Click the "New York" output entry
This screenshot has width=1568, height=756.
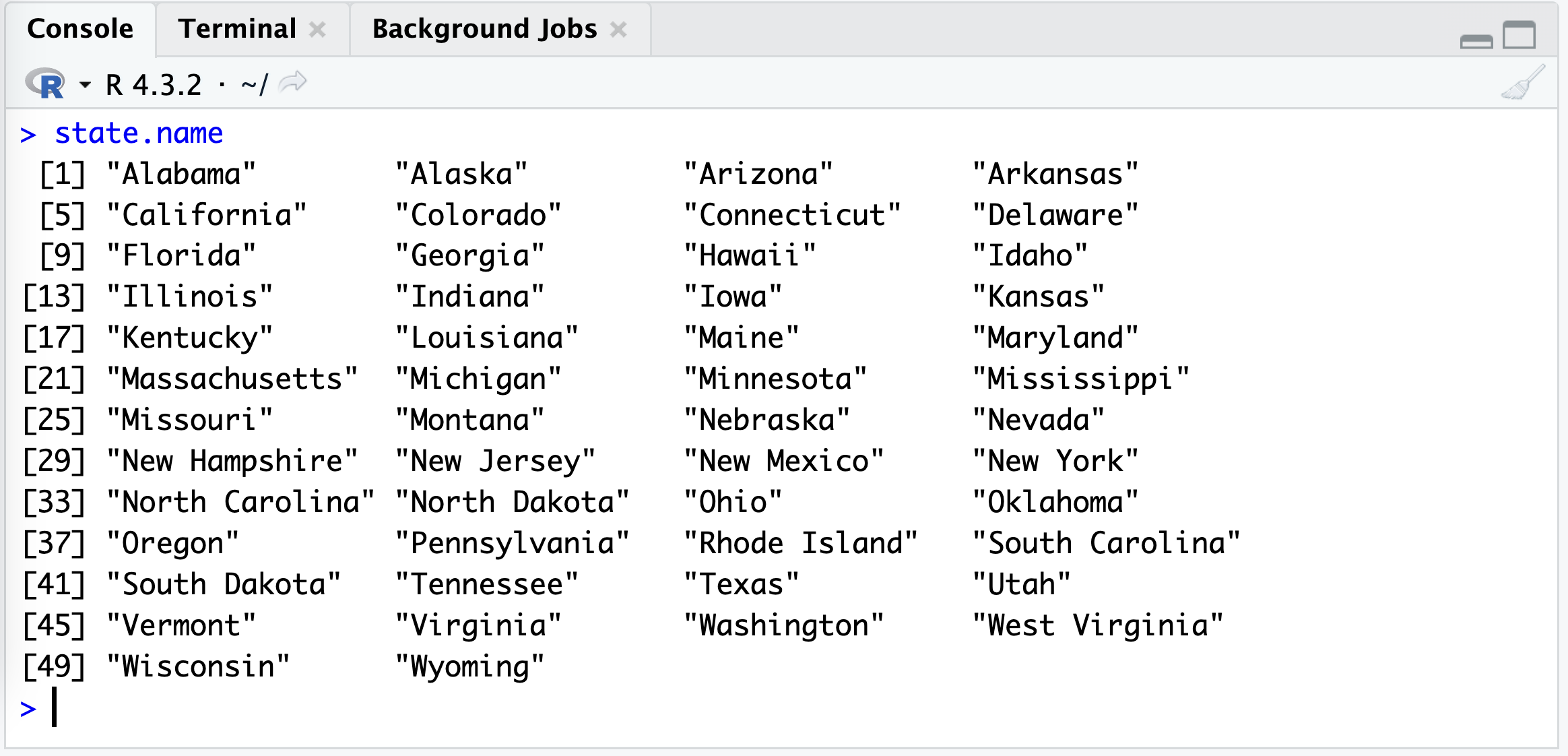[x=1055, y=461]
